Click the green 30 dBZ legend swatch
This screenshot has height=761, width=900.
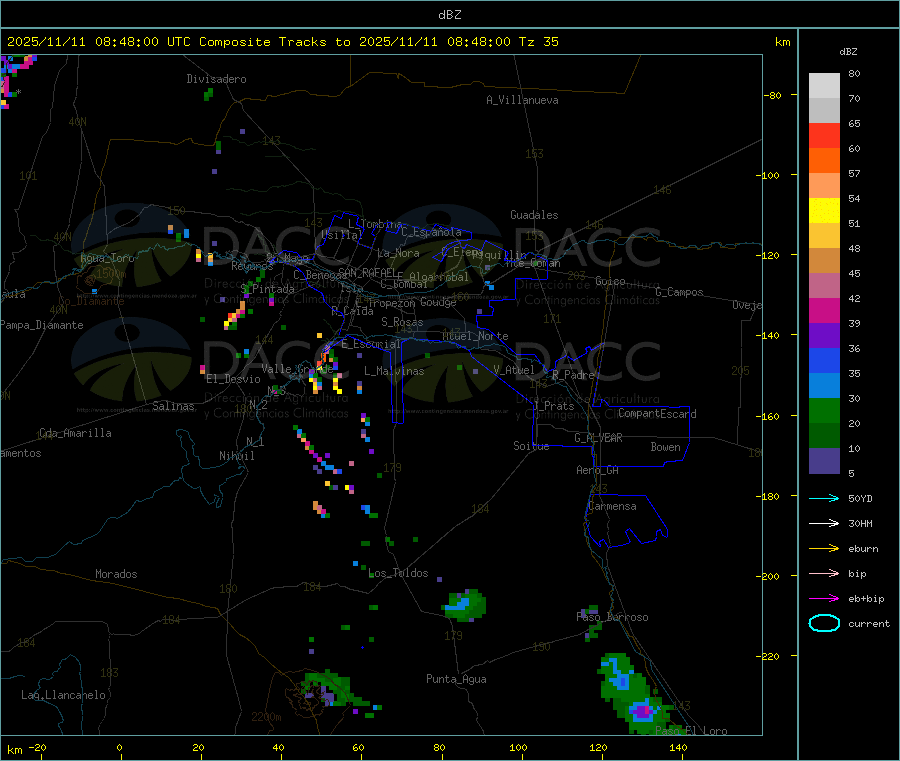click(824, 410)
